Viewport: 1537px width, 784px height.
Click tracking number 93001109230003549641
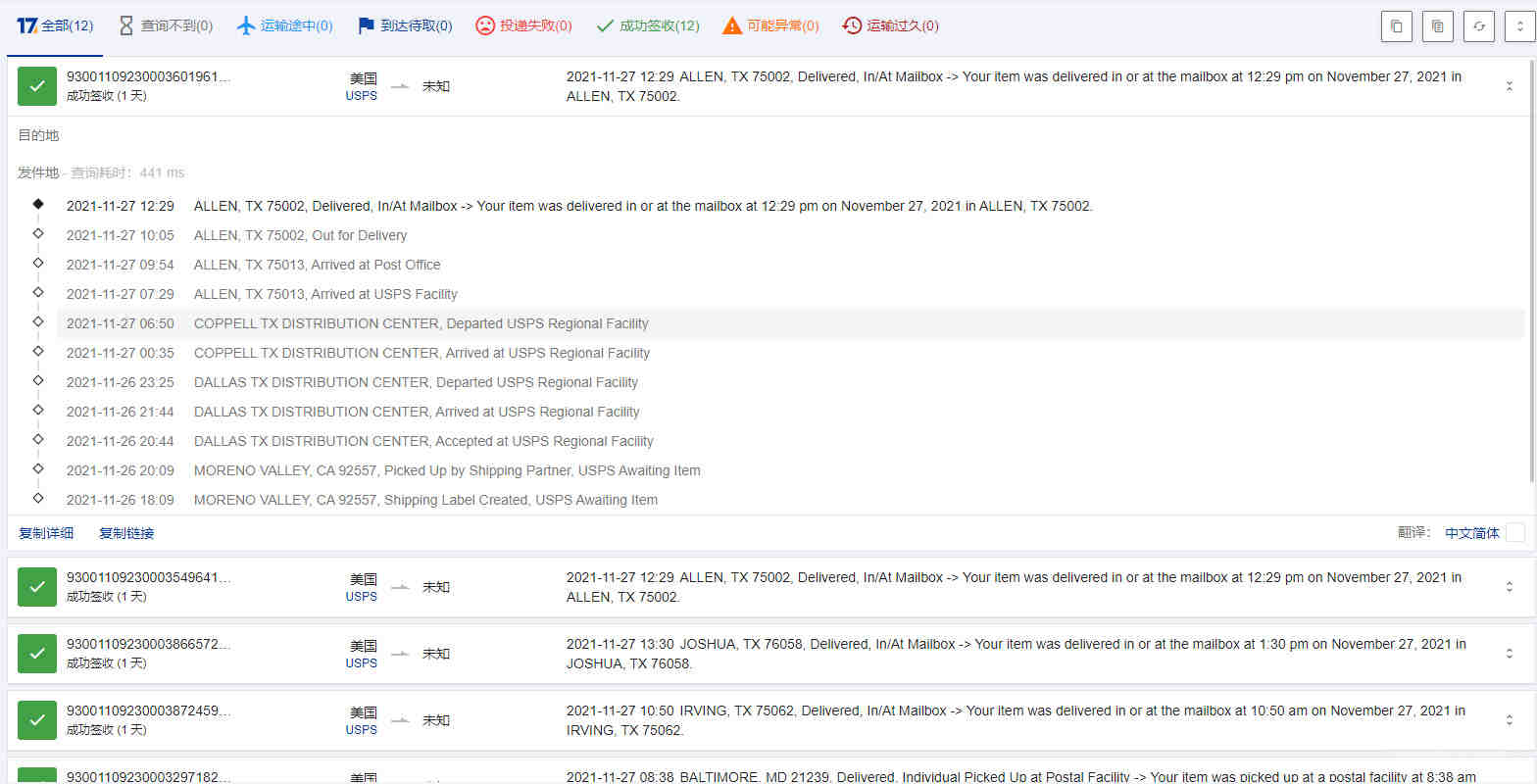[149, 577]
